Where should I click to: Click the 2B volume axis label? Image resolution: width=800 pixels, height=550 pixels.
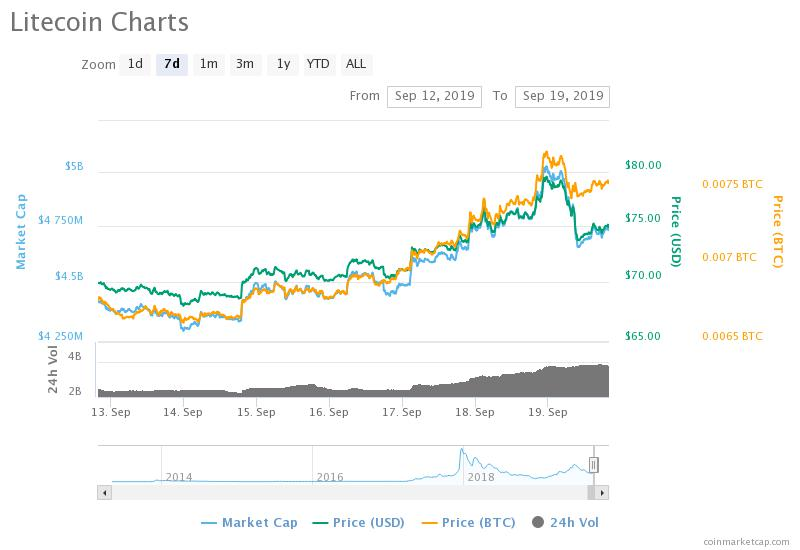click(x=74, y=391)
